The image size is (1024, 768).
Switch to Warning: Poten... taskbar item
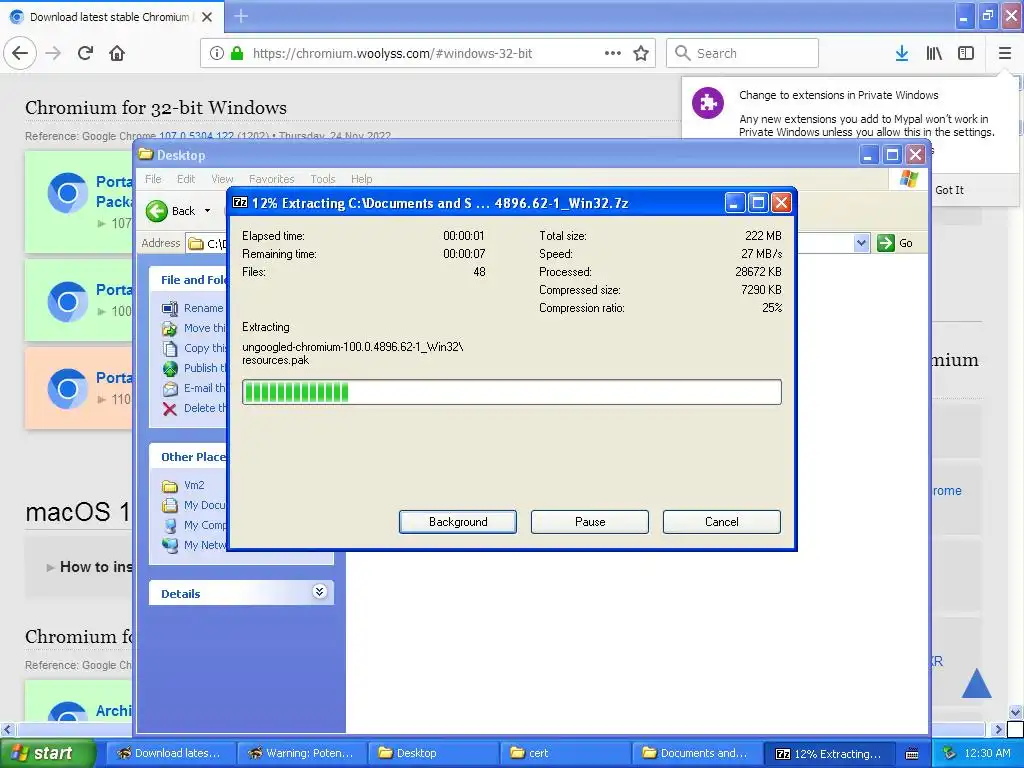pos(301,753)
